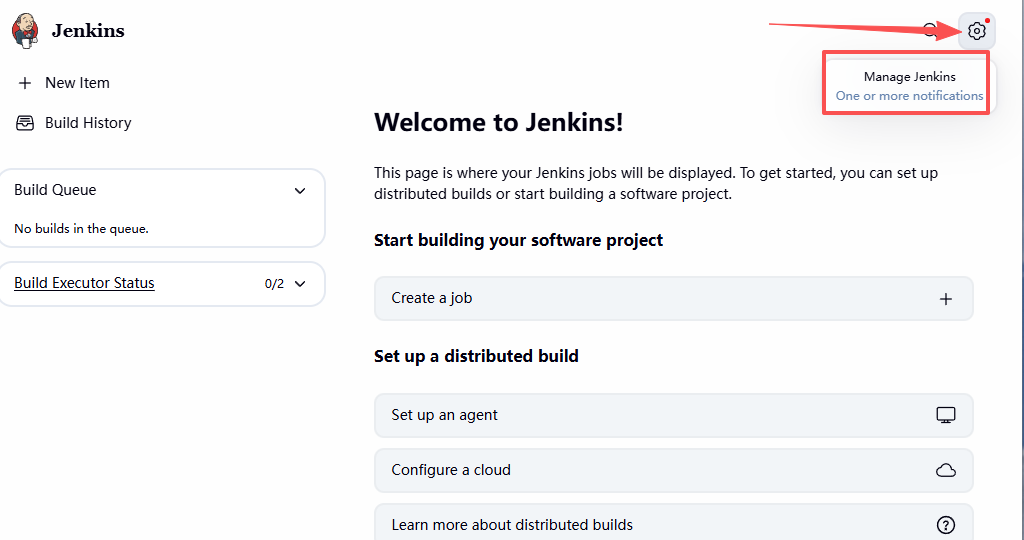
Task: Click the Manage Jenkins gear icon
Action: tap(976, 31)
